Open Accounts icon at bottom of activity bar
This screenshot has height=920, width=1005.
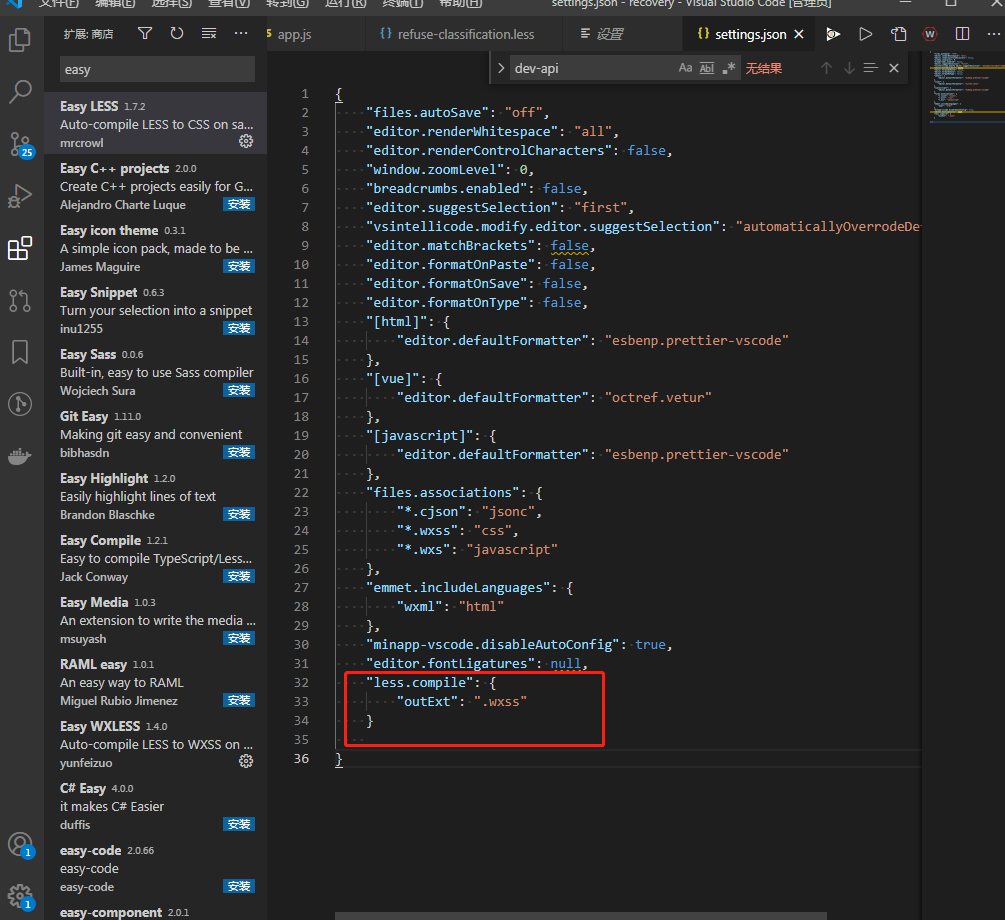coord(20,843)
